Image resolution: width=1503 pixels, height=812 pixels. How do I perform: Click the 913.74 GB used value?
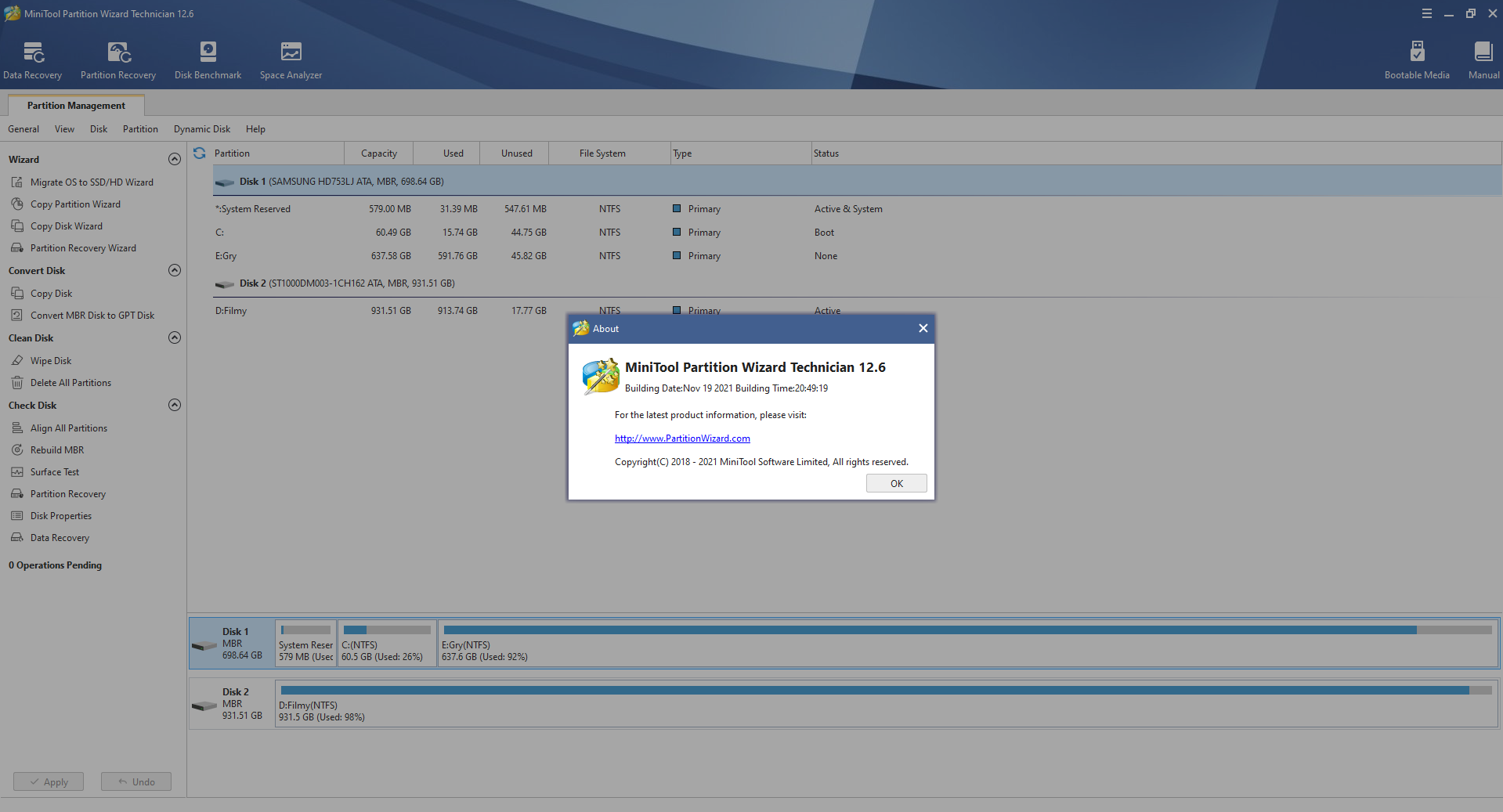pyautogui.click(x=457, y=311)
